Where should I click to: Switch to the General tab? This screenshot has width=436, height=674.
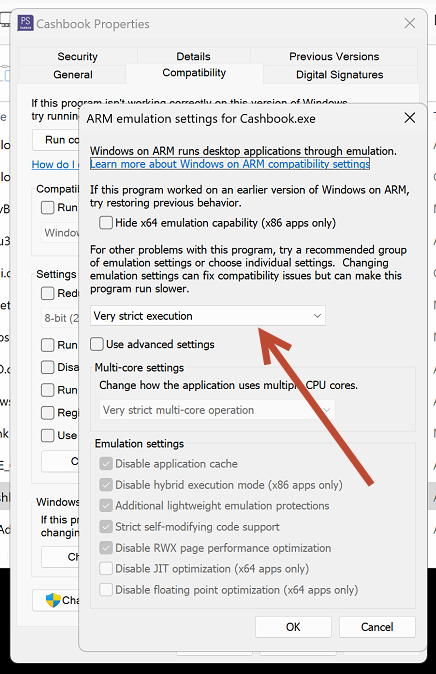coord(73,74)
